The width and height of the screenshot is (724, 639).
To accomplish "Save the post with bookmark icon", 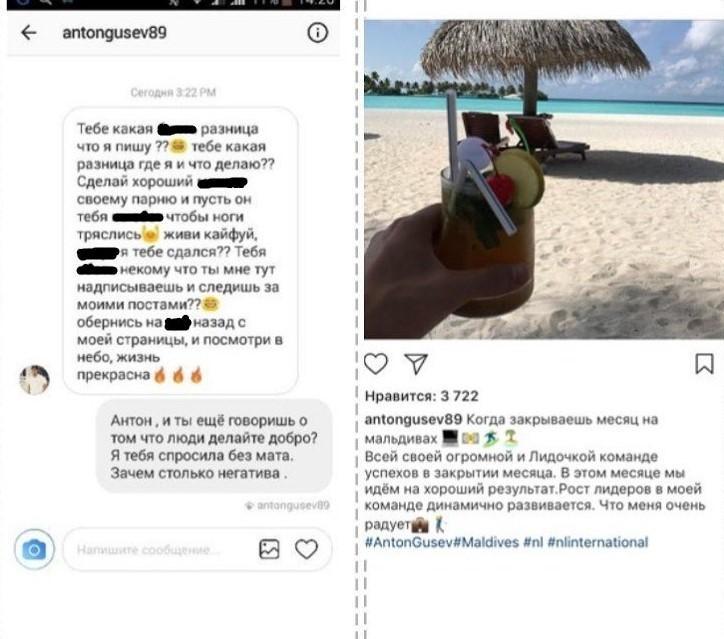I will click(x=704, y=364).
